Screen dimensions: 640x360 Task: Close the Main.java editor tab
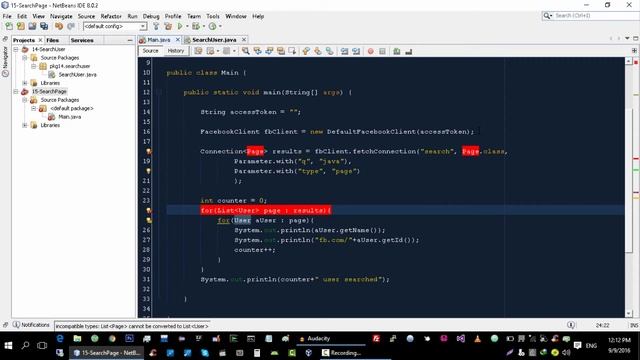tap(178, 40)
